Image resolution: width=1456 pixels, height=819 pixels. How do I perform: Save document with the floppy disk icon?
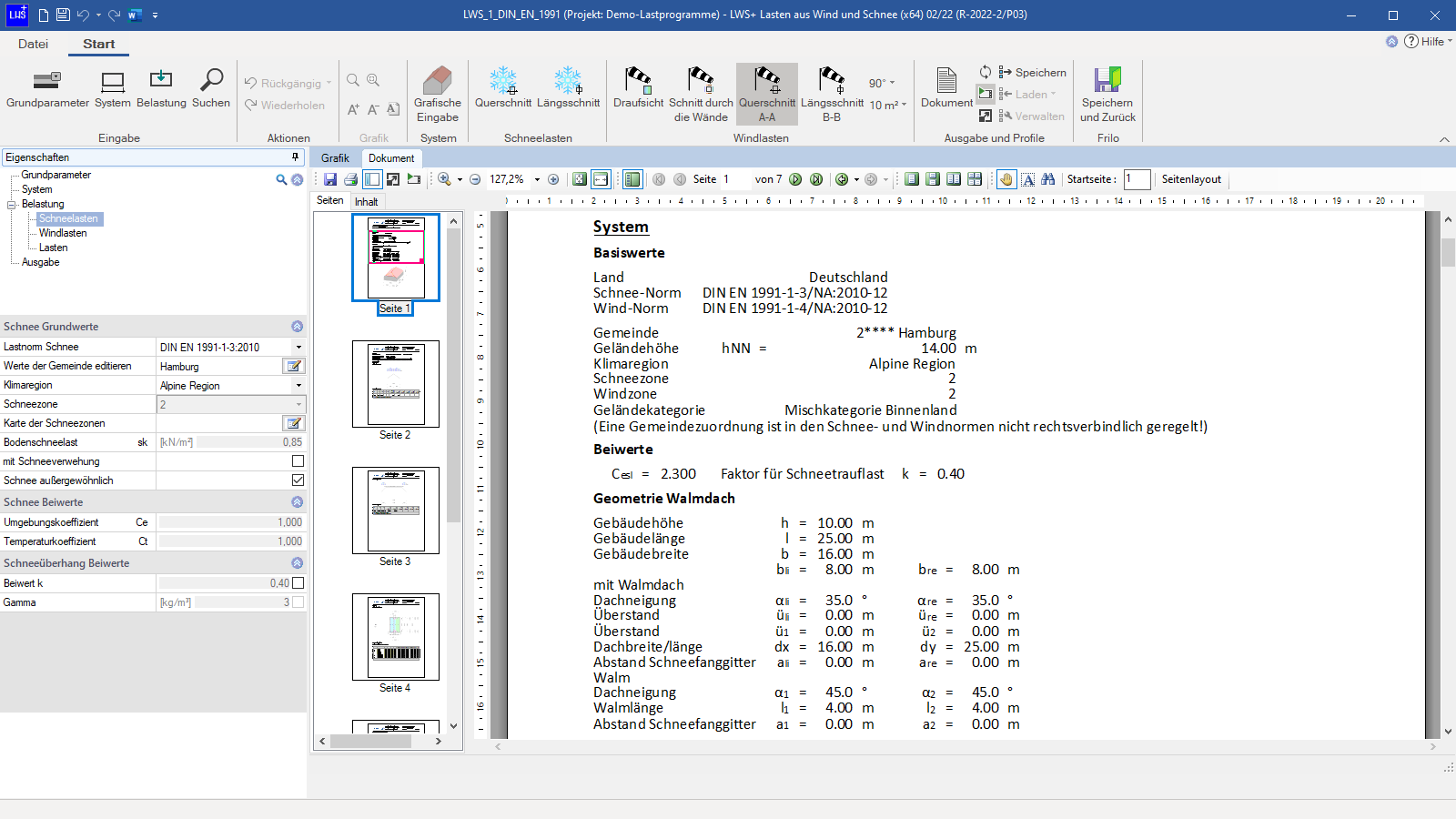[x=330, y=179]
